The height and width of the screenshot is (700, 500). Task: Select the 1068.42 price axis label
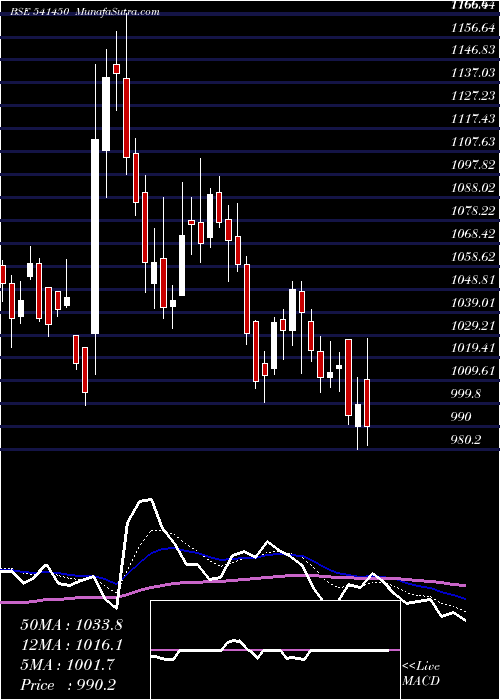[x=473, y=233]
